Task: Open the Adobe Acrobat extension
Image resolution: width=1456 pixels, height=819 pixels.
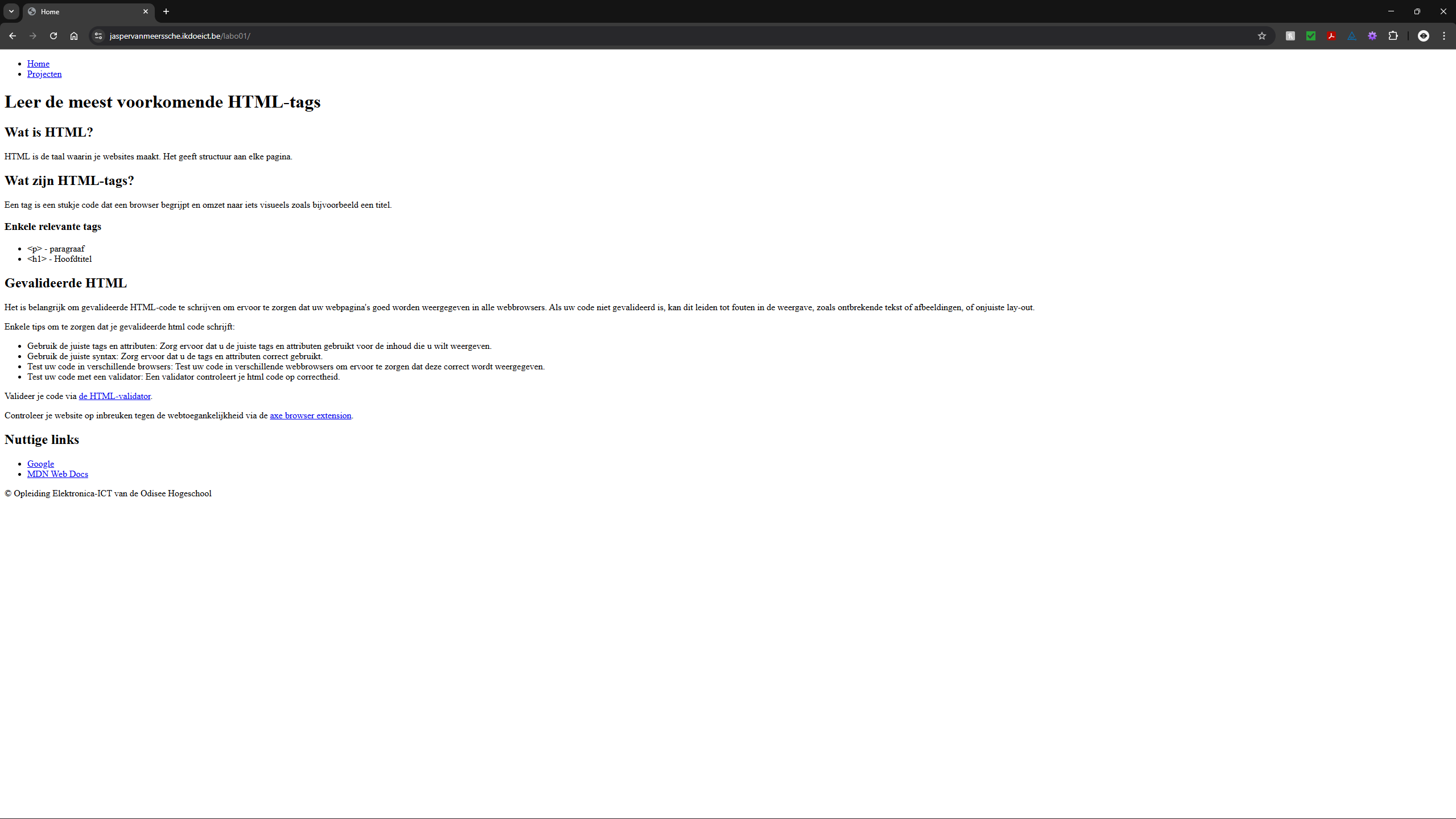Action: point(1331,36)
